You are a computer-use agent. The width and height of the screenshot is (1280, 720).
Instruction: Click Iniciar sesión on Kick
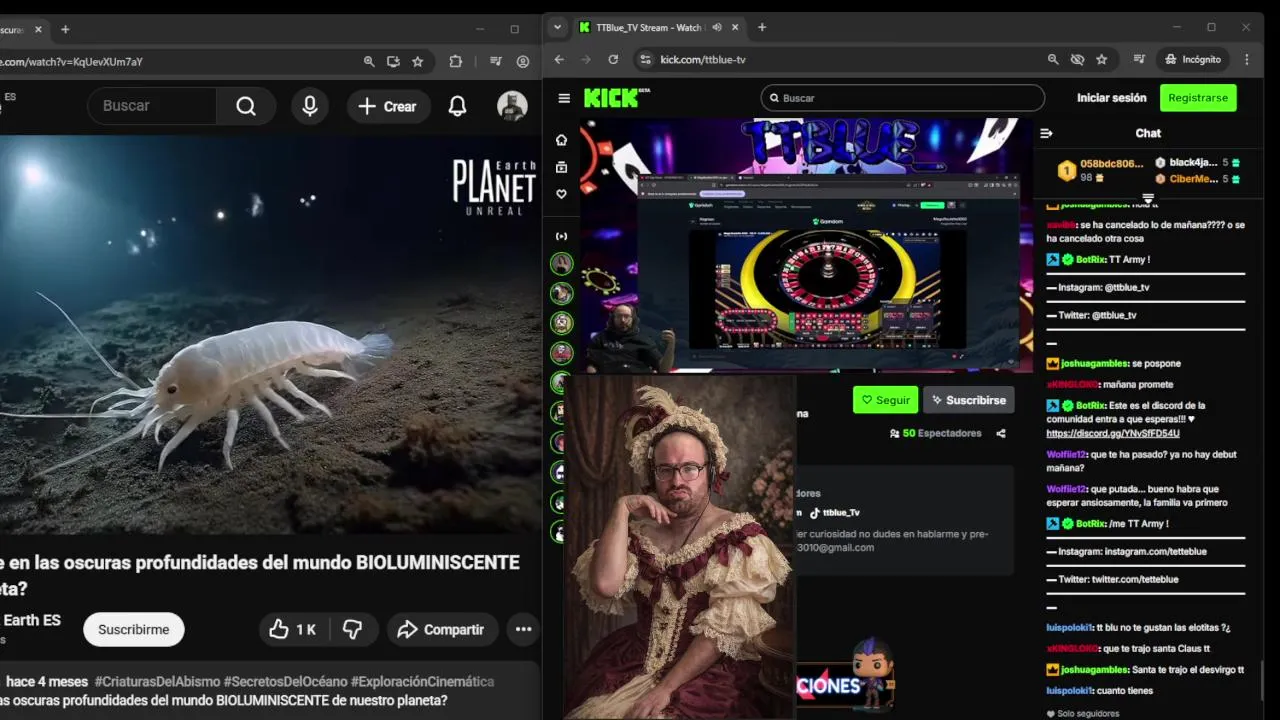tap(1111, 98)
